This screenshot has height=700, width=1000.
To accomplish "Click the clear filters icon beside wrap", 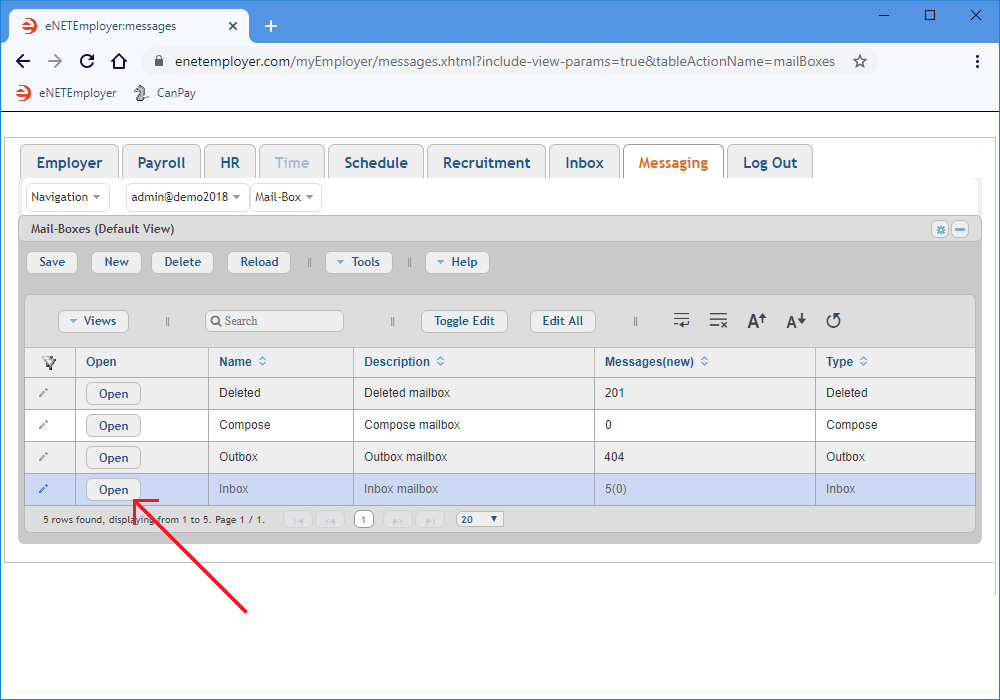I will point(718,321).
